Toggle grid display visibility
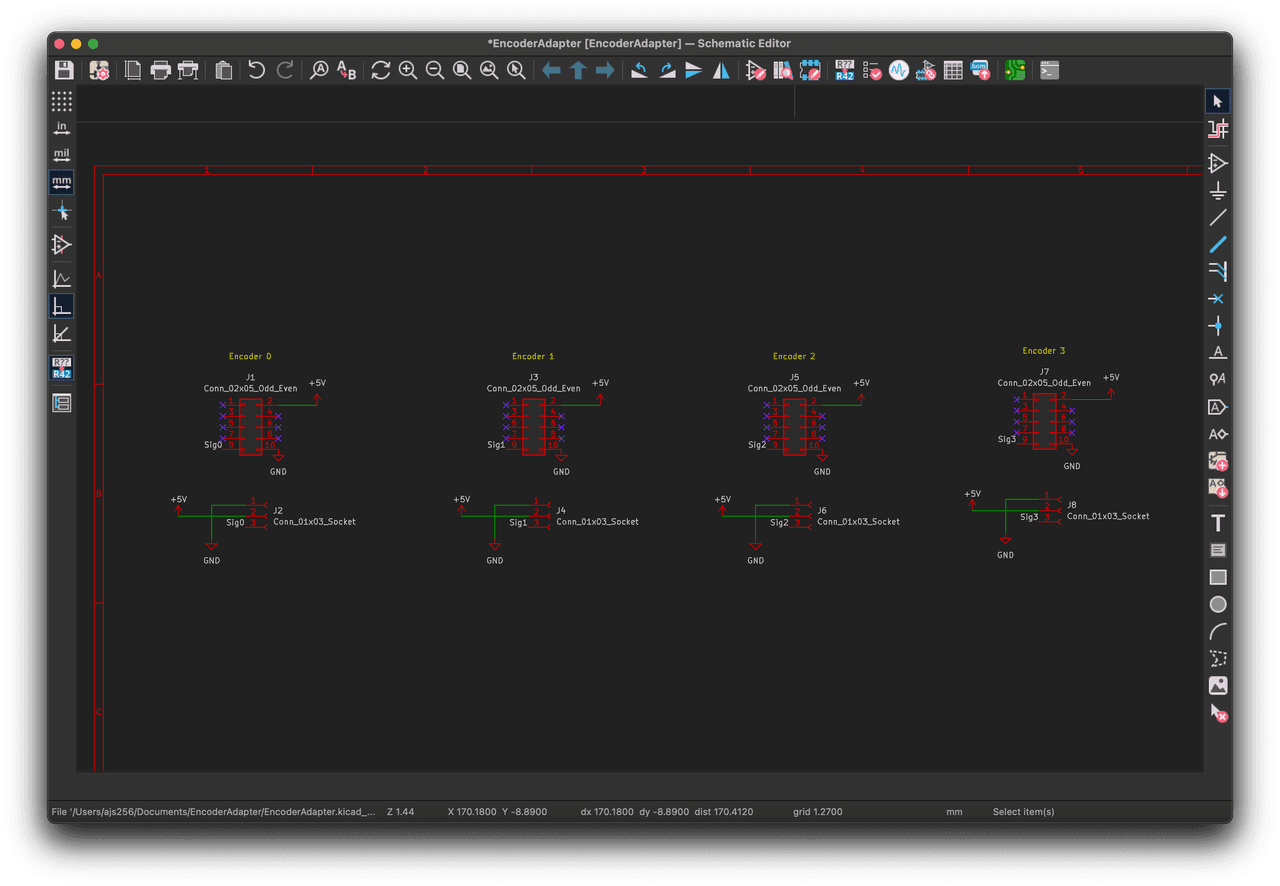The width and height of the screenshot is (1280, 886). (x=62, y=101)
